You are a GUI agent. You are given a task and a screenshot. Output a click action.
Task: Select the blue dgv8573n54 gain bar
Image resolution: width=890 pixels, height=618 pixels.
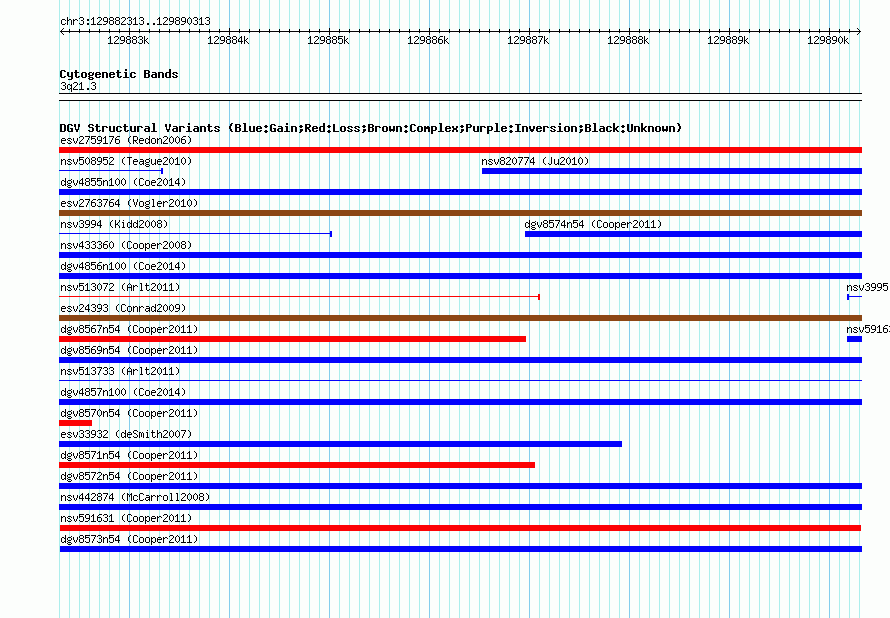[x=460, y=549]
